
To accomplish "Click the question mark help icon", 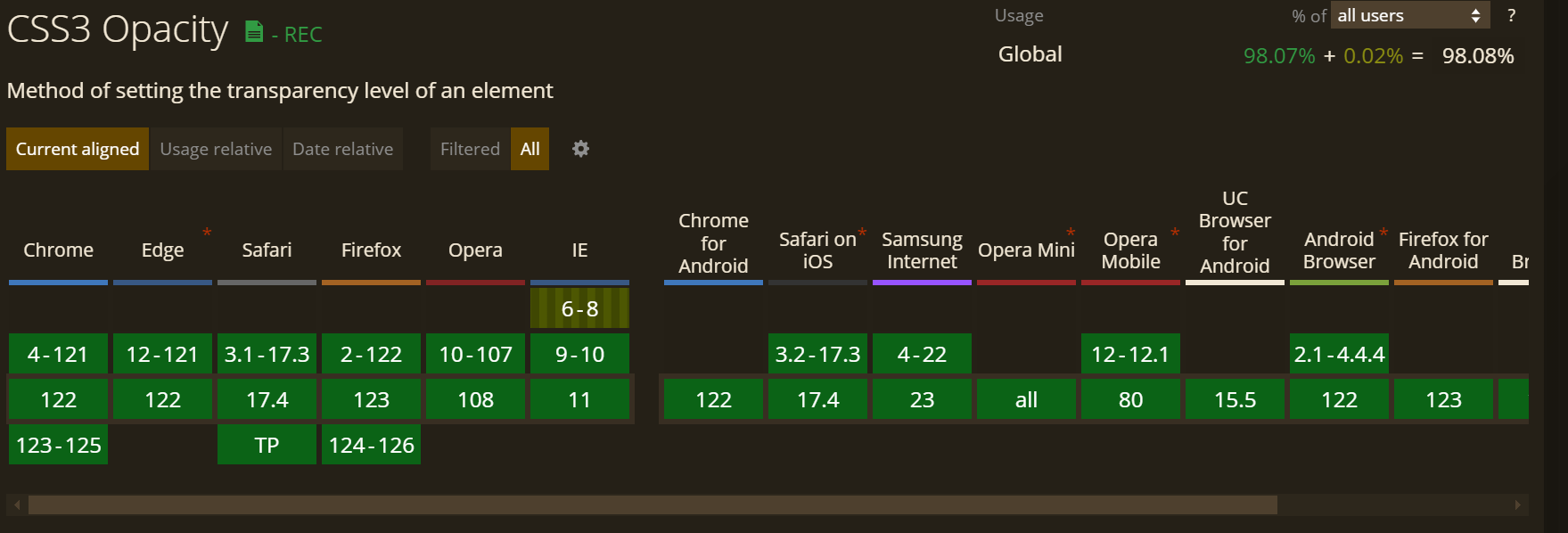I will [x=1511, y=15].
